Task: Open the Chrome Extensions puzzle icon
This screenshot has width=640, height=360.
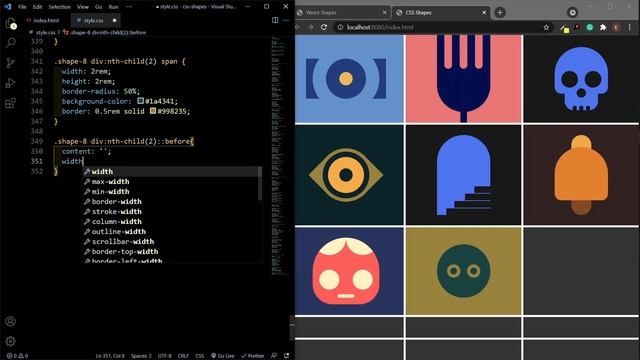Action: [x=603, y=27]
